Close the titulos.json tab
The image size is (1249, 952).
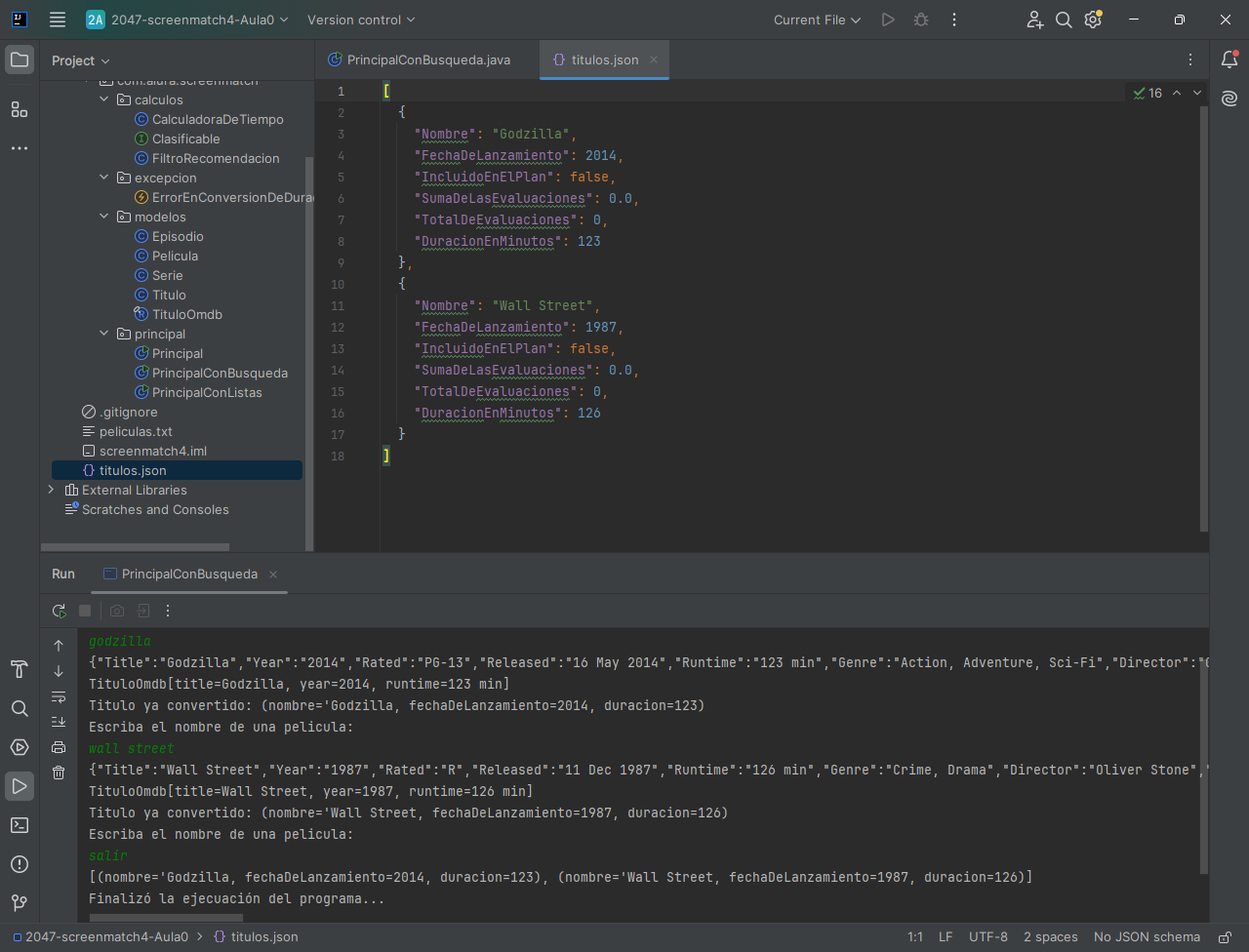coord(654,59)
